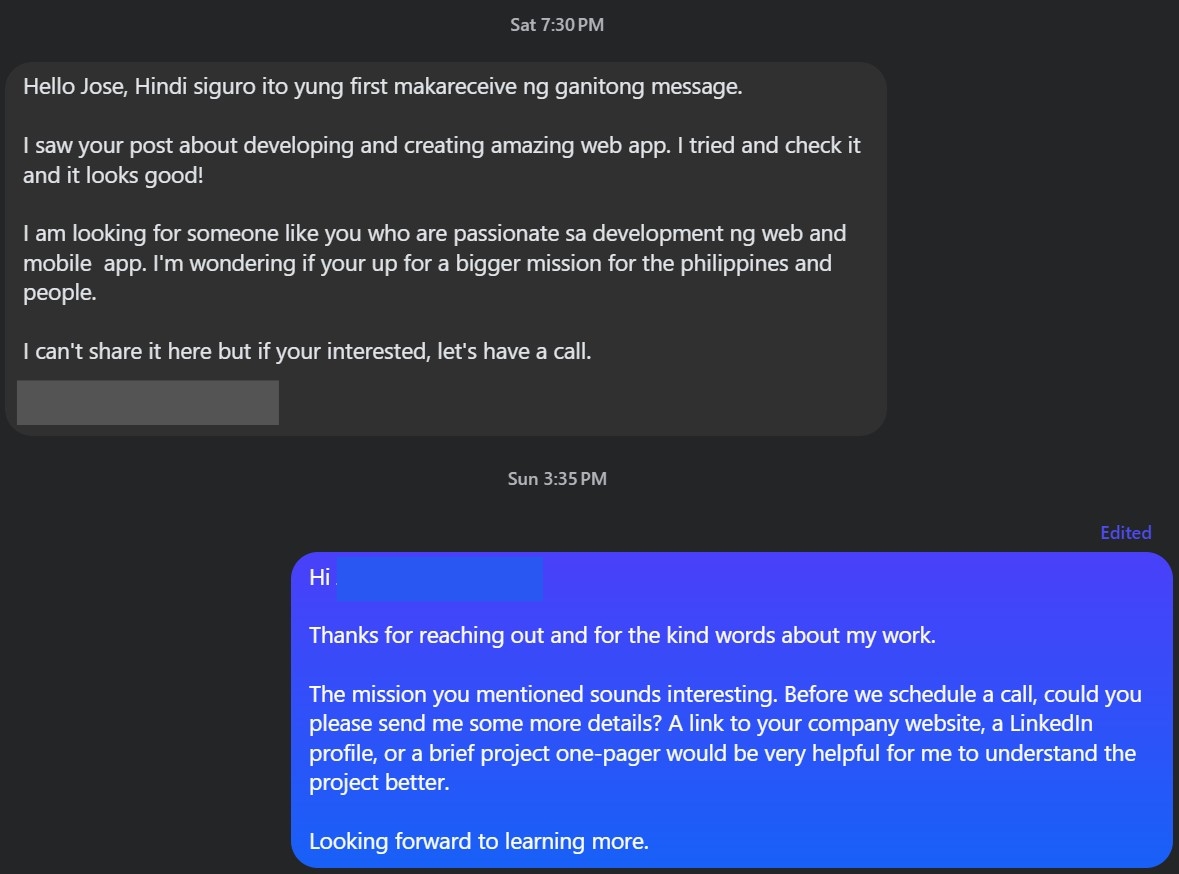Select the line "Looking forward to learning more"
This screenshot has height=874, width=1179.
pos(480,841)
